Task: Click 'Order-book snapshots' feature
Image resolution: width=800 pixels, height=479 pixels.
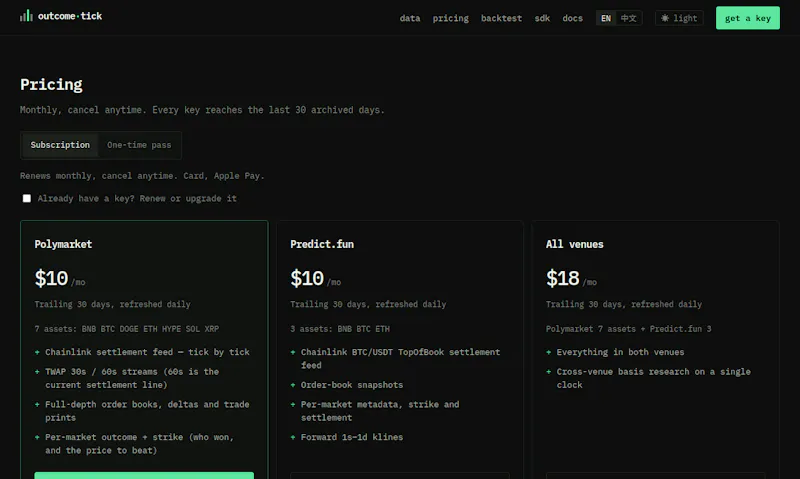Action: point(352,385)
